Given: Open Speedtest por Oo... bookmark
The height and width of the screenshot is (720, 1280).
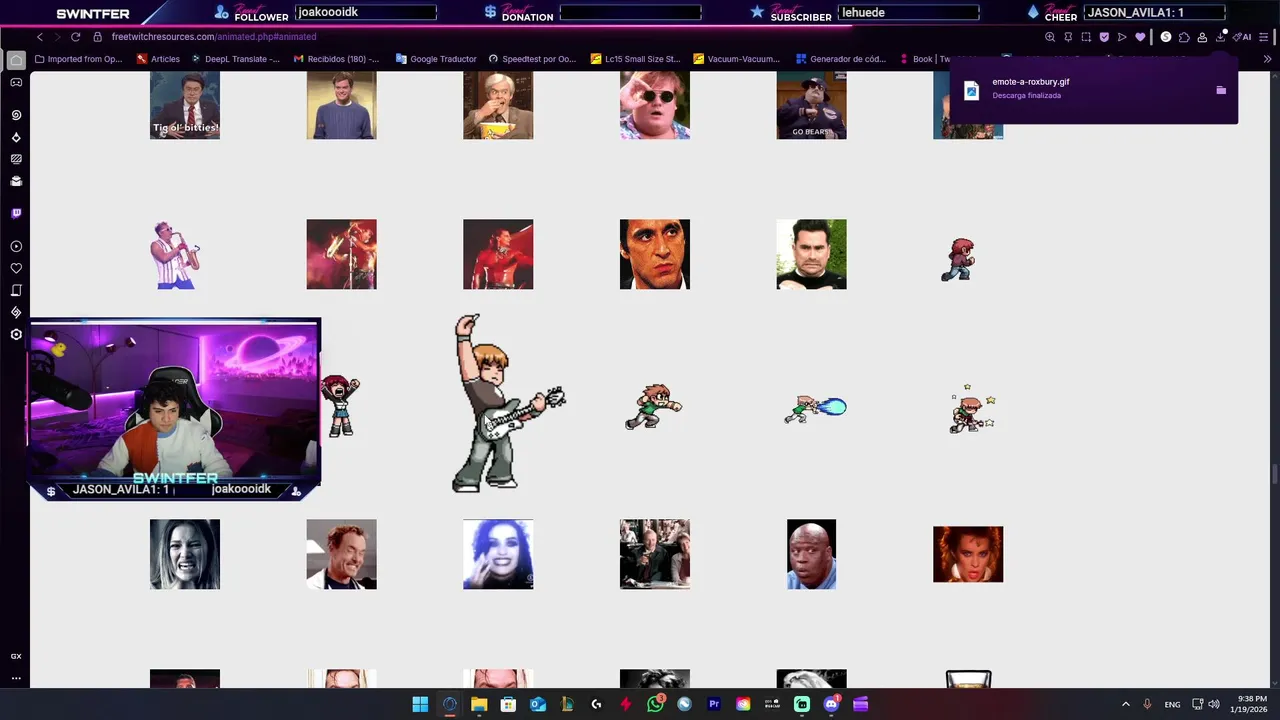Looking at the screenshot, I should coord(532,59).
